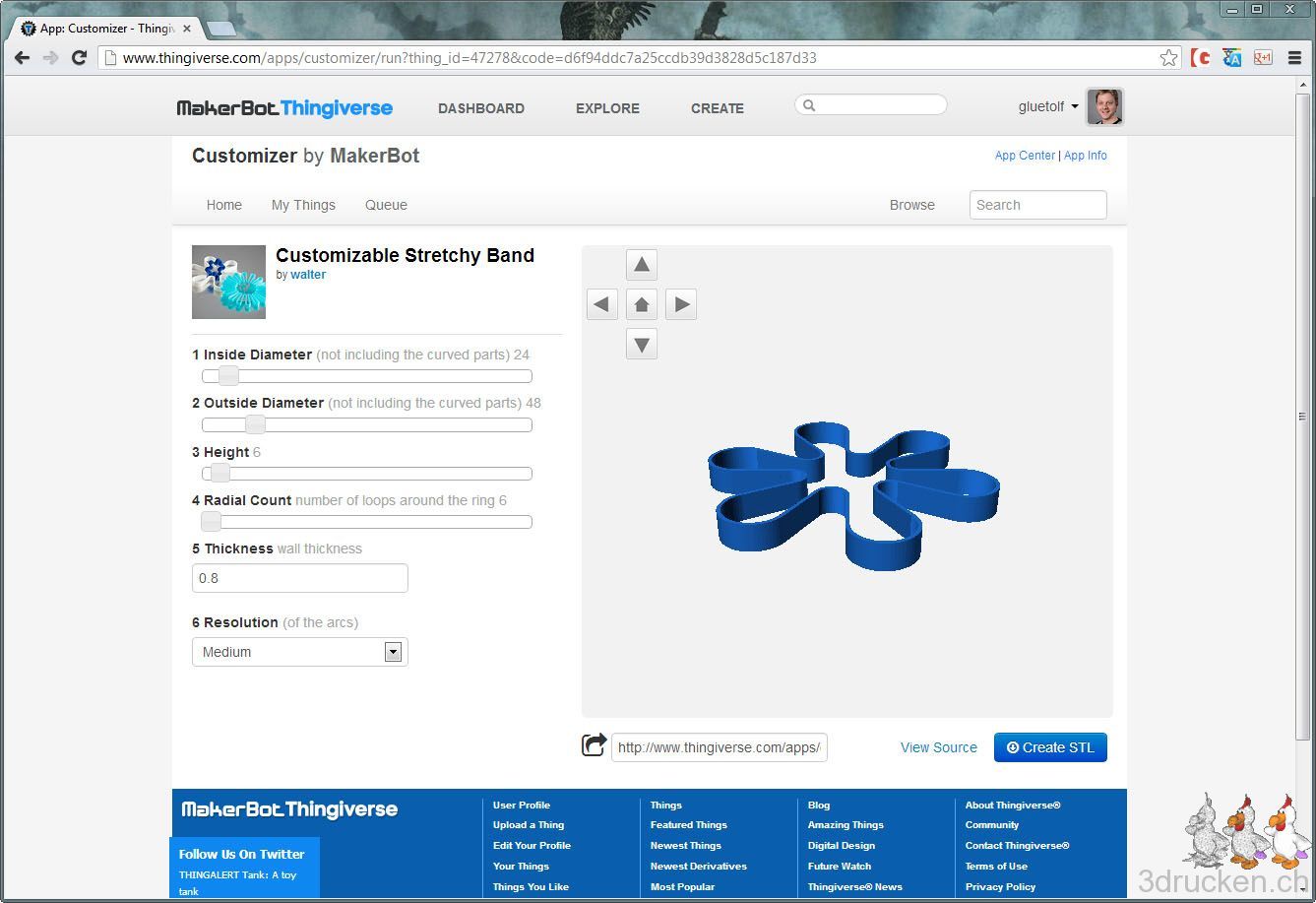Screen dimensions: 1316x903
Task: Go back with the browser back arrow
Action: [x=22, y=58]
